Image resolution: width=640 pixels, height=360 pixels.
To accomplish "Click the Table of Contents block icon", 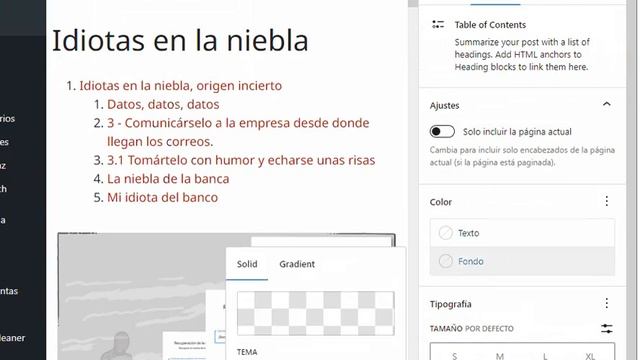I will coord(438,25).
